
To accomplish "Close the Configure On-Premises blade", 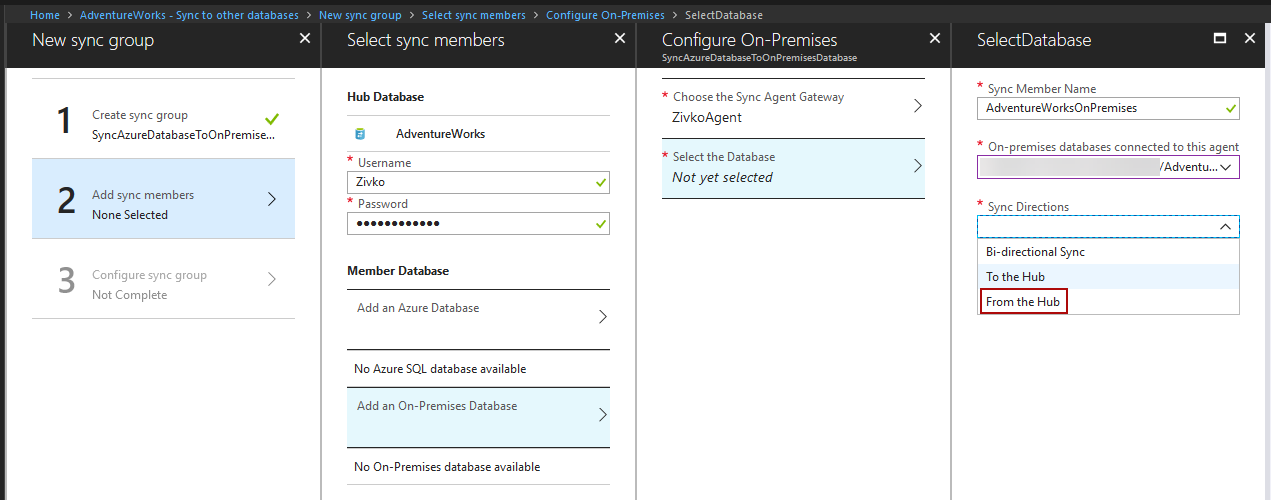I will click(x=935, y=39).
